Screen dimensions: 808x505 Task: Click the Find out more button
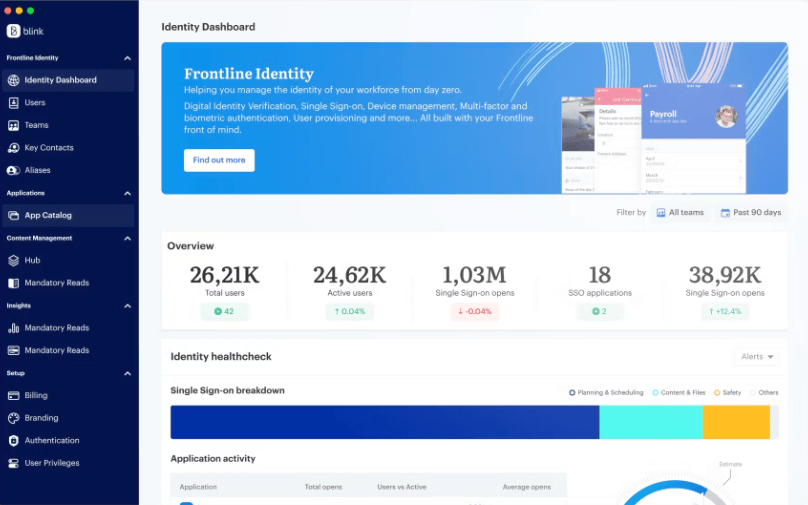point(219,160)
